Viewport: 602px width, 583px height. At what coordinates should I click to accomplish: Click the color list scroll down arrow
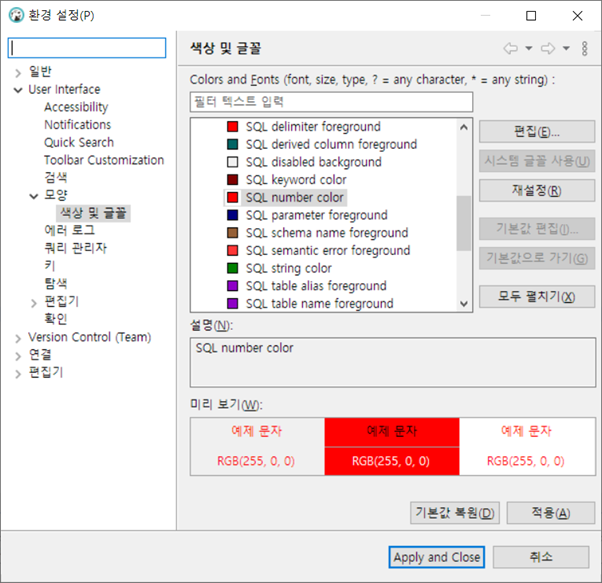(x=464, y=304)
